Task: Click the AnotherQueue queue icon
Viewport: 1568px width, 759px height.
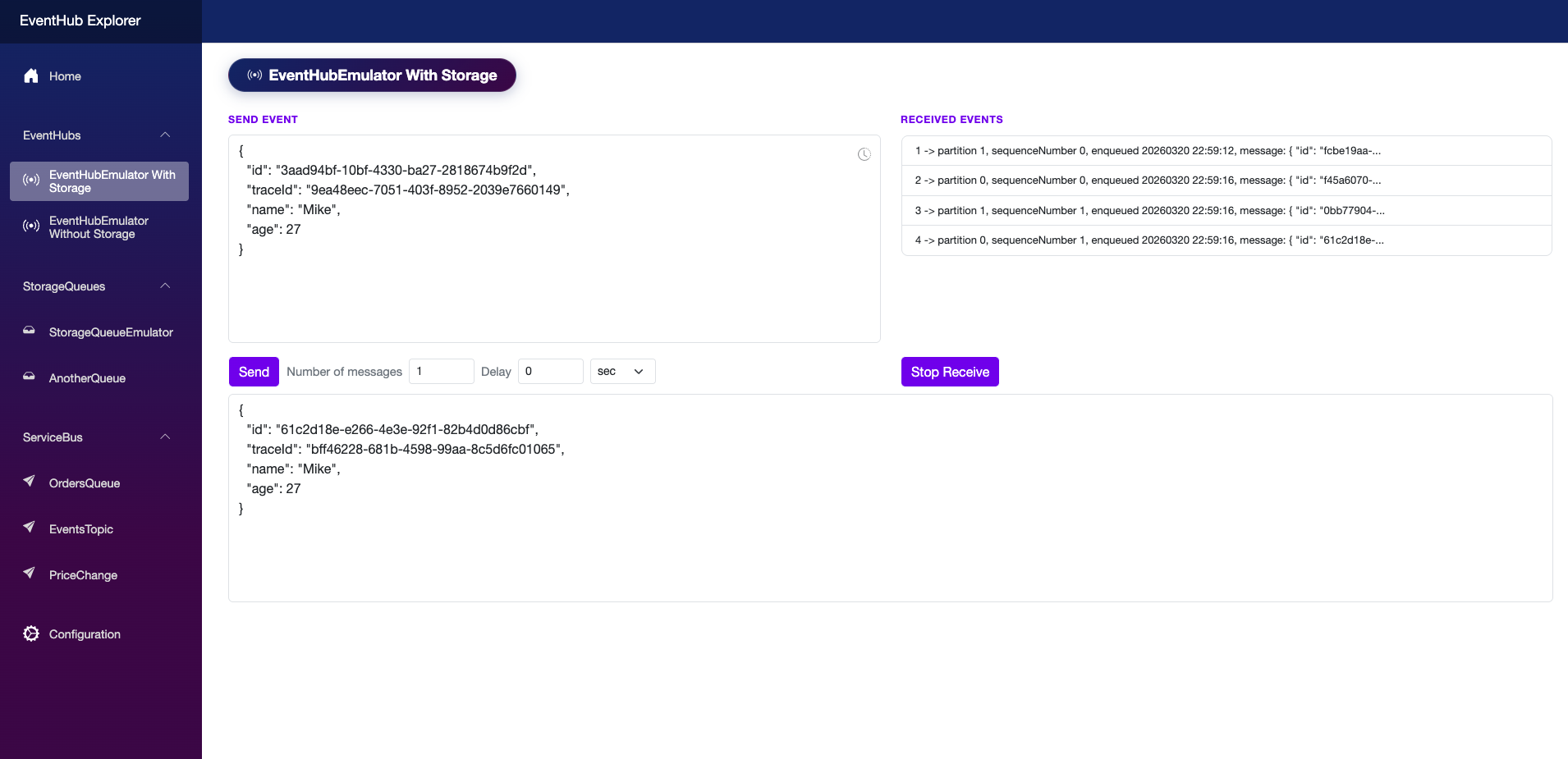Action: 30,377
